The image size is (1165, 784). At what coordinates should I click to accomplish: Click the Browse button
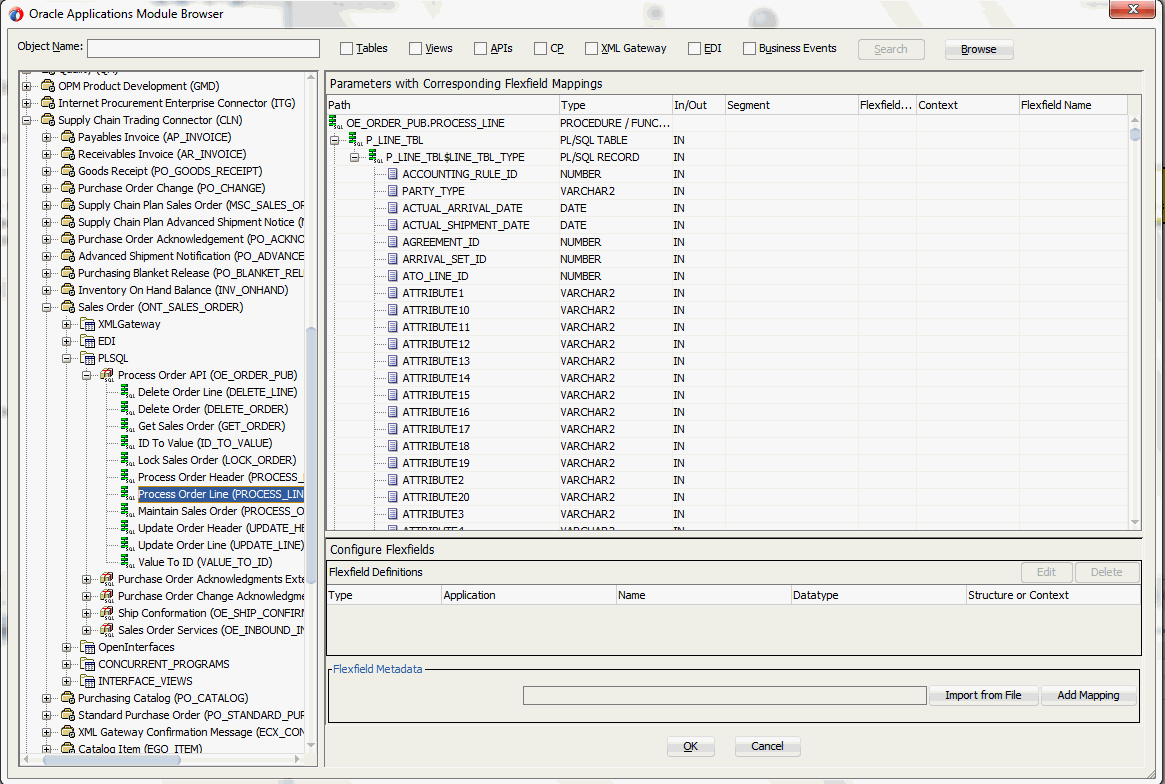[x=979, y=49]
